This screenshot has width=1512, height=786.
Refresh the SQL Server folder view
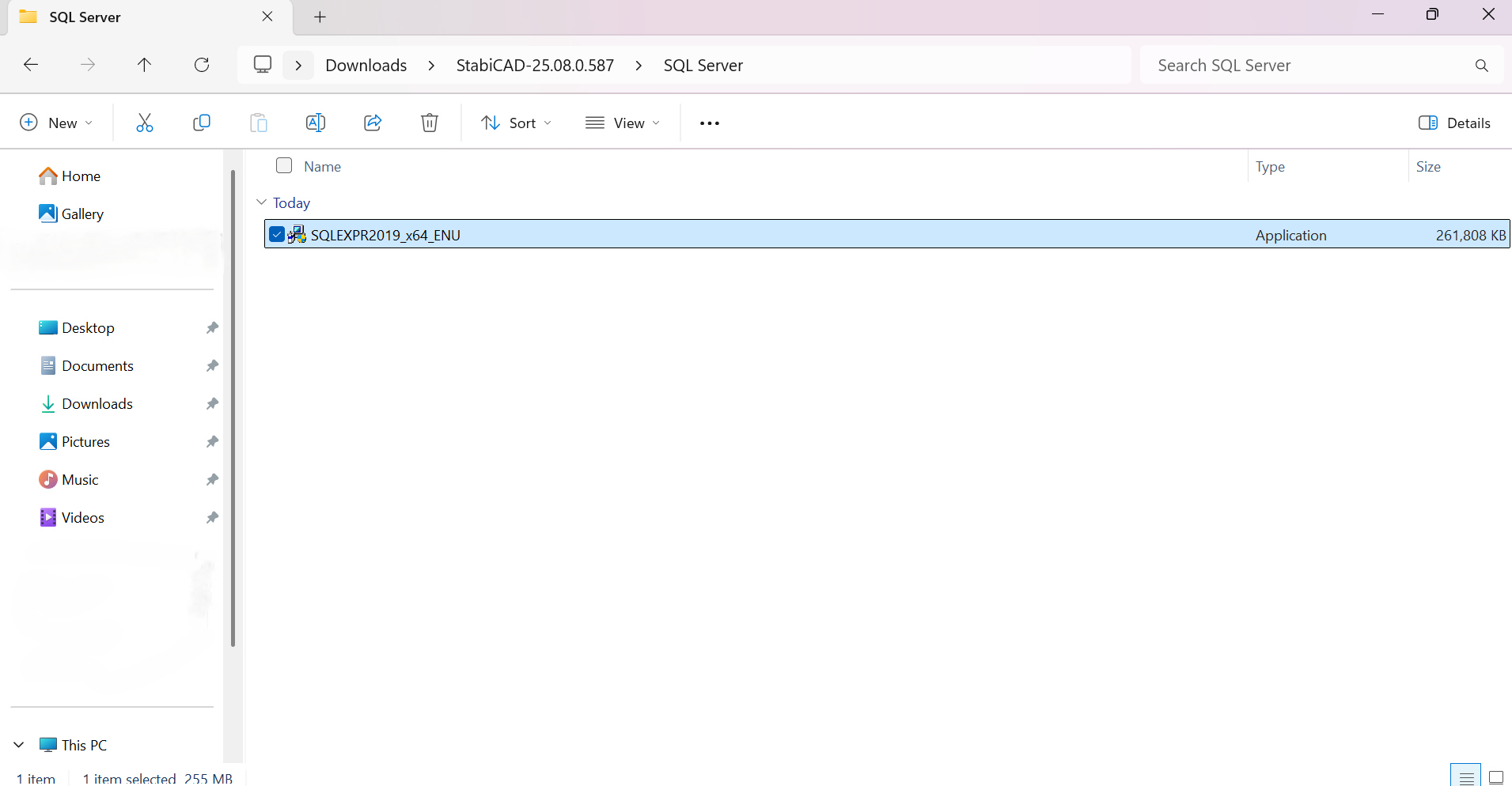pyautogui.click(x=202, y=65)
